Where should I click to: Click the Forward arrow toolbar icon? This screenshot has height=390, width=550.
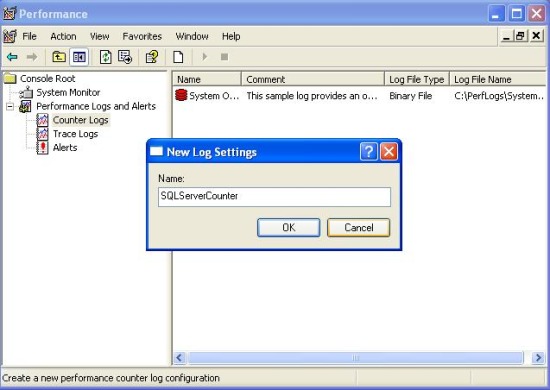[x=32, y=57]
